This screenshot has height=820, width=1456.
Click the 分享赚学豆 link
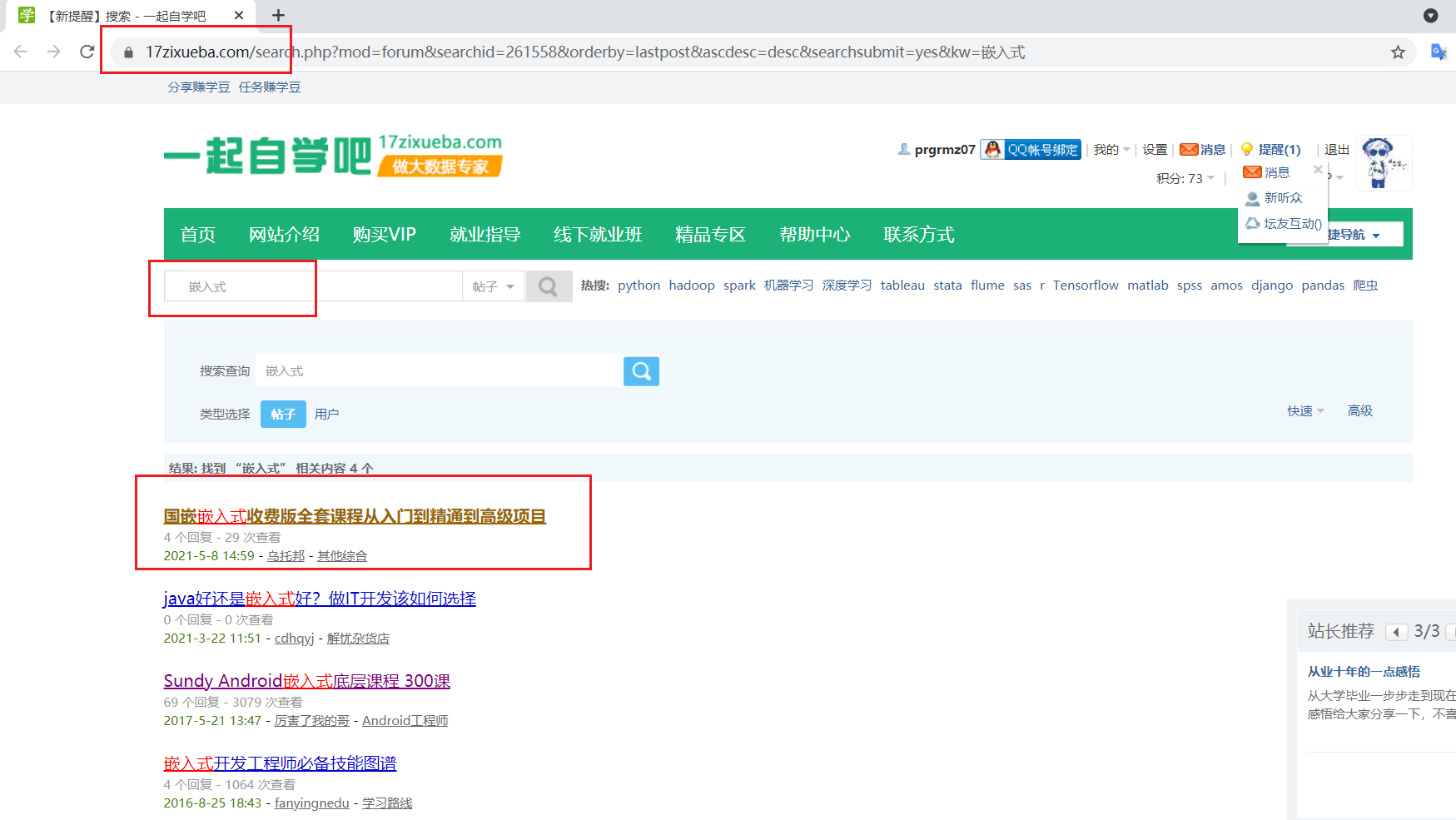pos(199,87)
